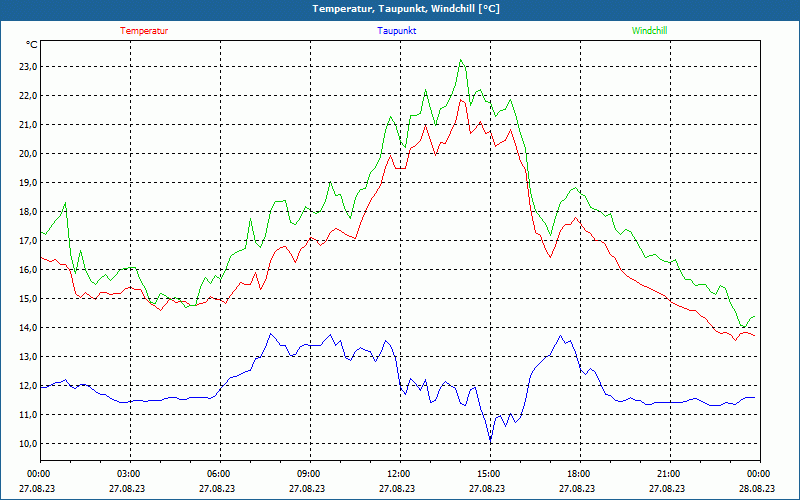The image size is (800, 500).
Task: Select the blue Taupunkt legend label
Action: point(397,31)
